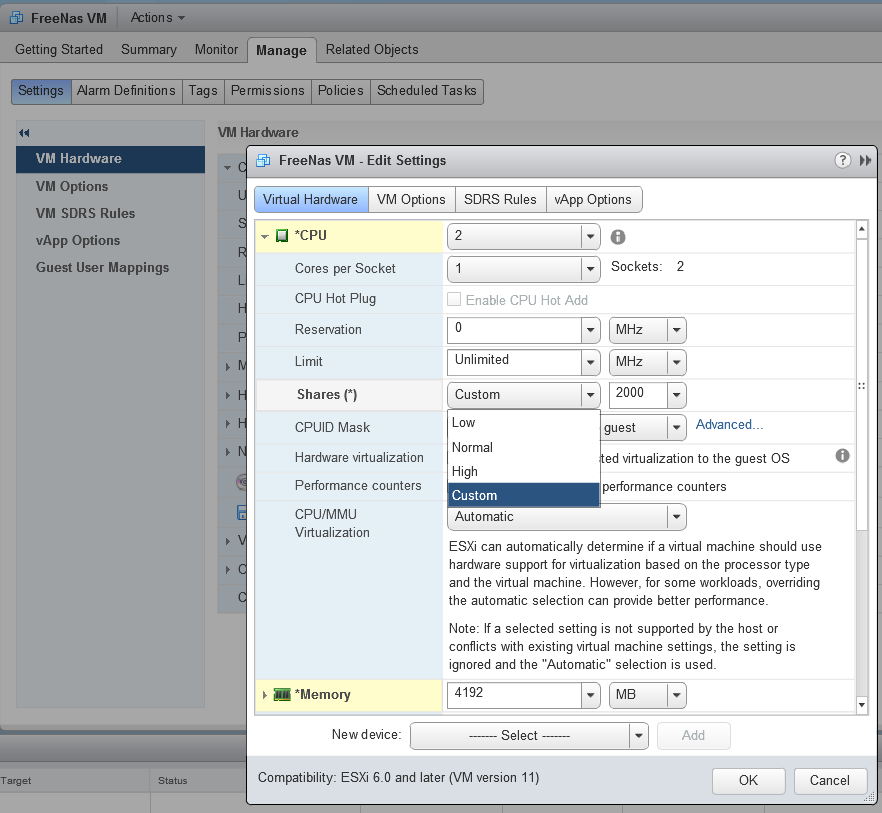The width and height of the screenshot is (882, 813).
Task: Click the VM icon in dialog title
Action: click(263, 161)
